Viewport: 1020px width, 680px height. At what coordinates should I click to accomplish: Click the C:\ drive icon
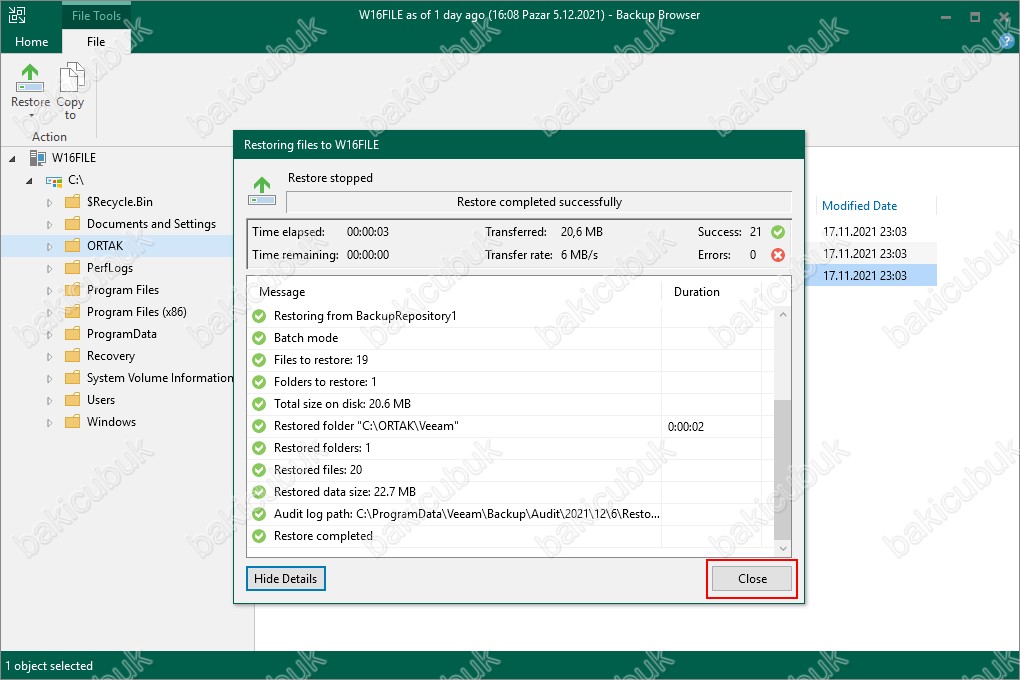54,180
